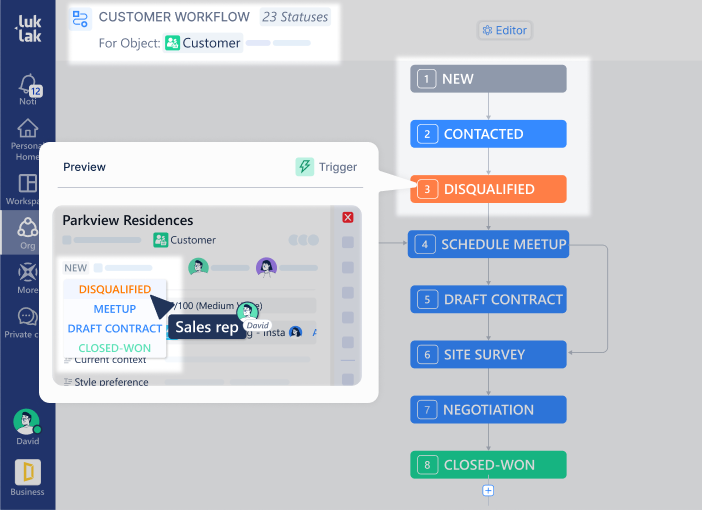Choose CLOSED-WON in the status list
The image size is (702, 510).
[x=114, y=348]
